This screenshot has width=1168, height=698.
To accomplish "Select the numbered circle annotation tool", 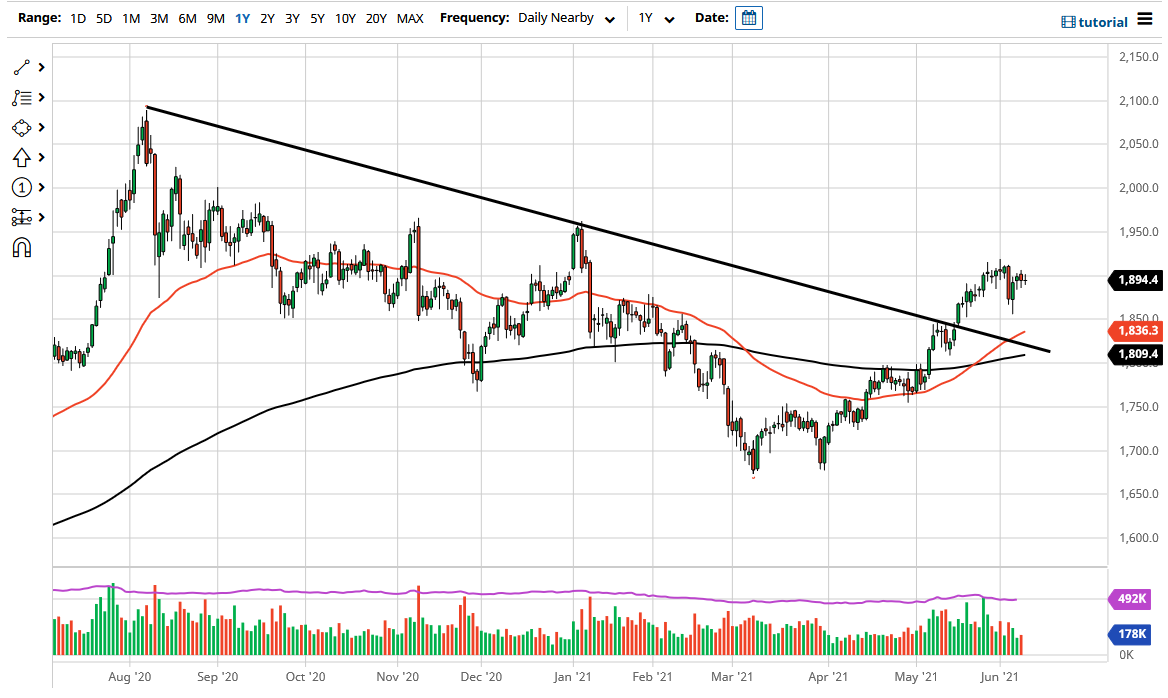I will pyautogui.click(x=22, y=188).
